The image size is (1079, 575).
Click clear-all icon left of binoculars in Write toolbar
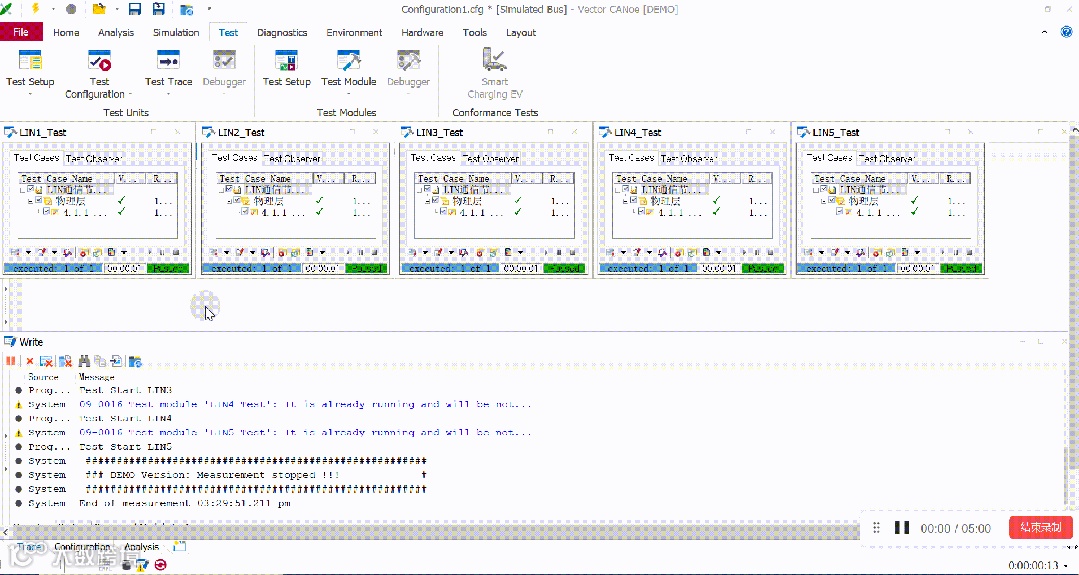coord(65,360)
